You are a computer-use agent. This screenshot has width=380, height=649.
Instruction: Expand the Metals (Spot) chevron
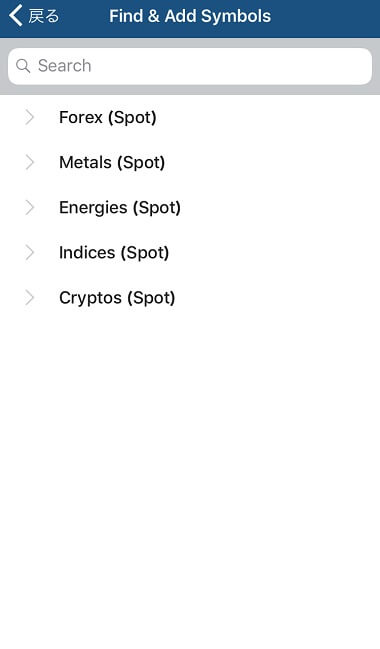click(29, 162)
